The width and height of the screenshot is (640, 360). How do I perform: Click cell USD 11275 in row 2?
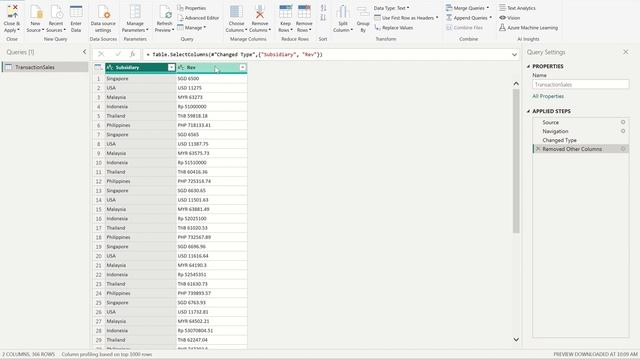(211, 88)
